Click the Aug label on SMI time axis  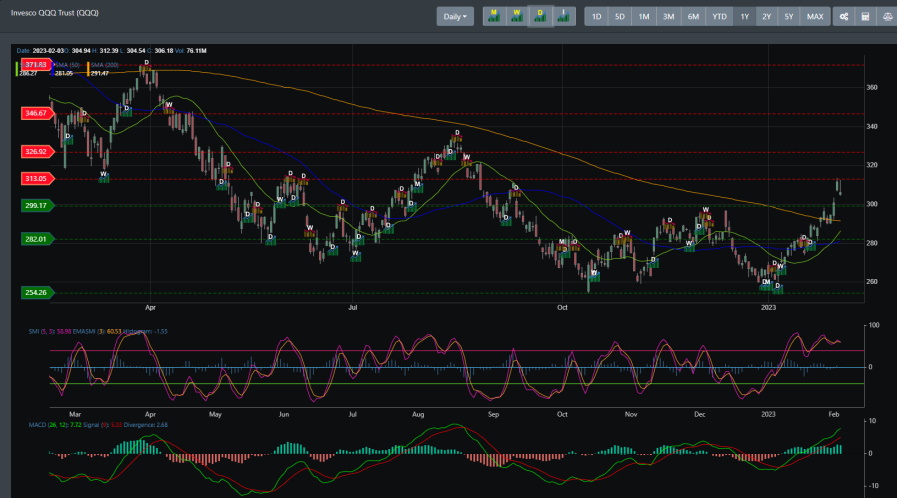click(x=418, y=415)
